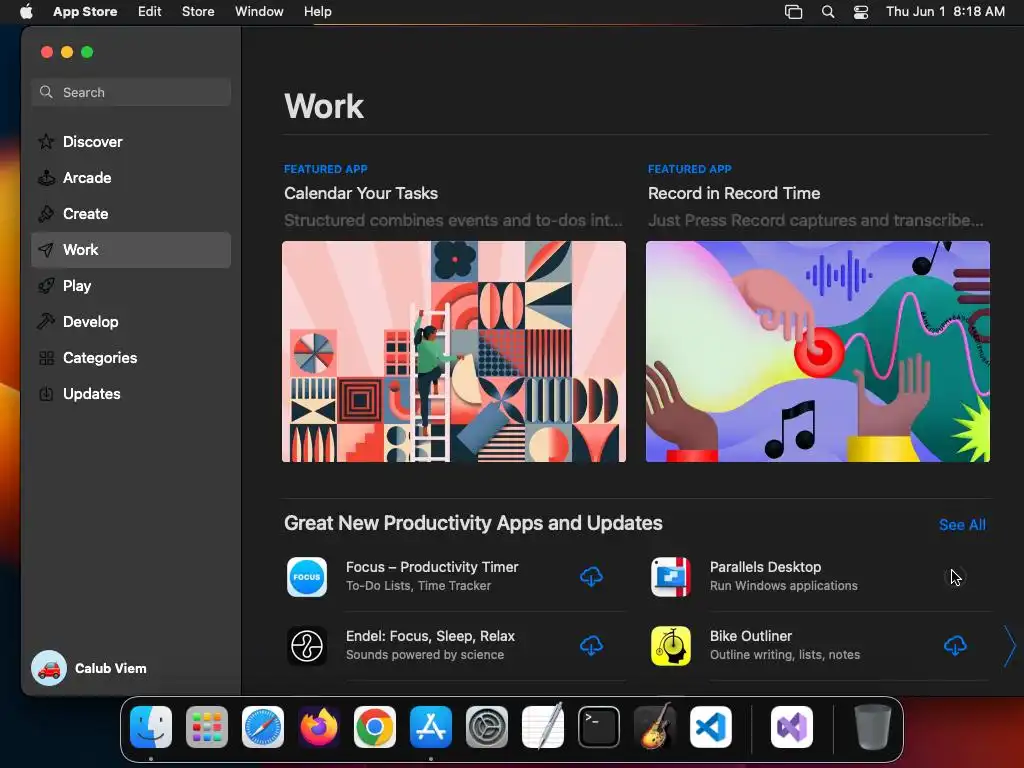Open System Settings from the Dock

pyautogui.click(x=487, y=727)
